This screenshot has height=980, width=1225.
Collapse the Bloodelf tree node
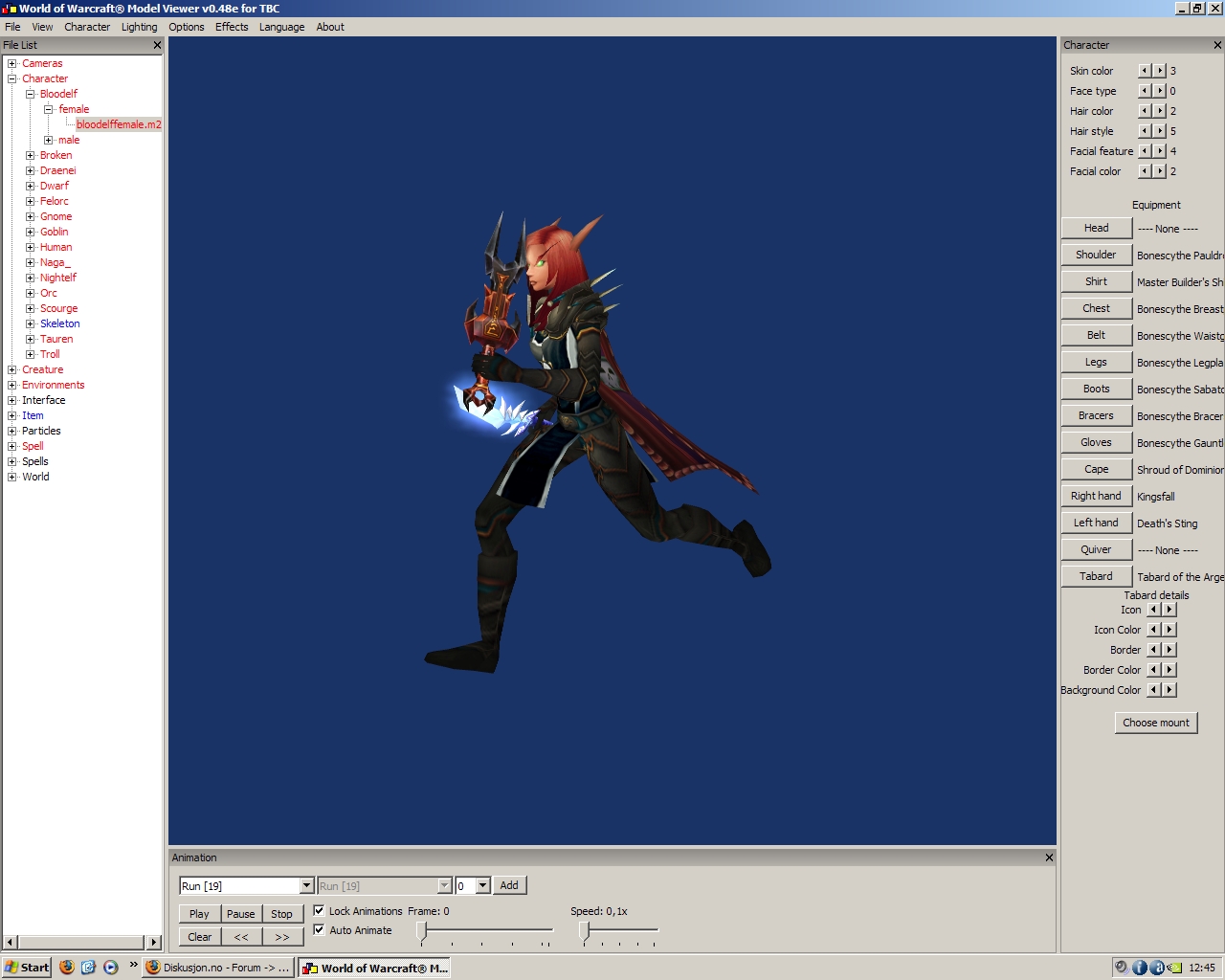(31, 94)
